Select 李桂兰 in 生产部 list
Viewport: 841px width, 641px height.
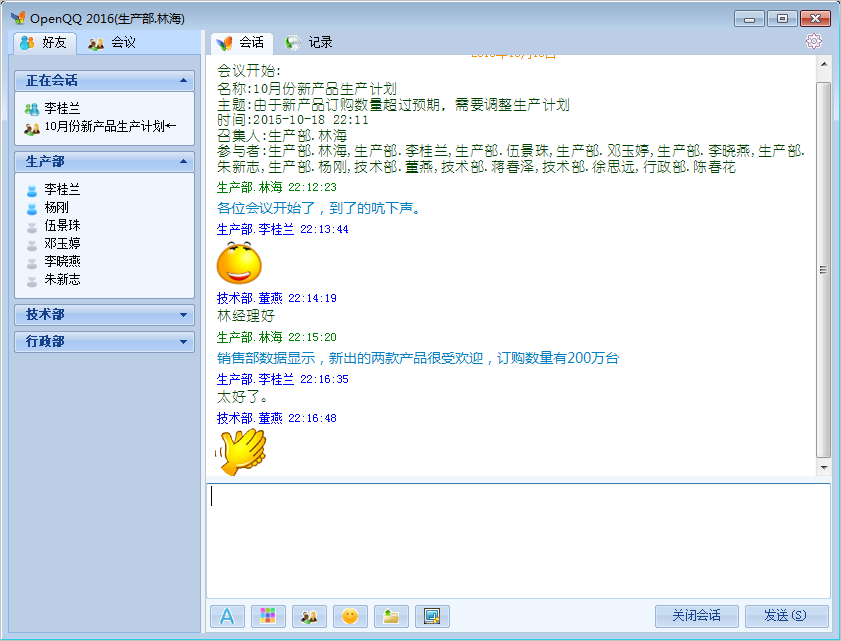click(62, 189)
